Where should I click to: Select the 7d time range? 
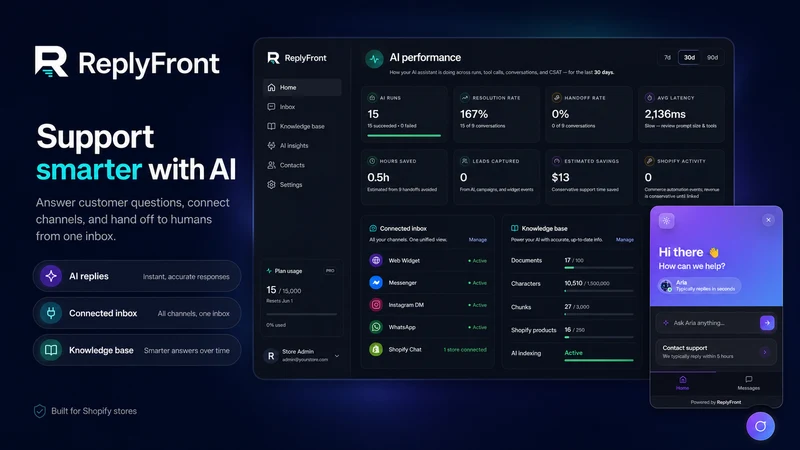tap(667, 58)
